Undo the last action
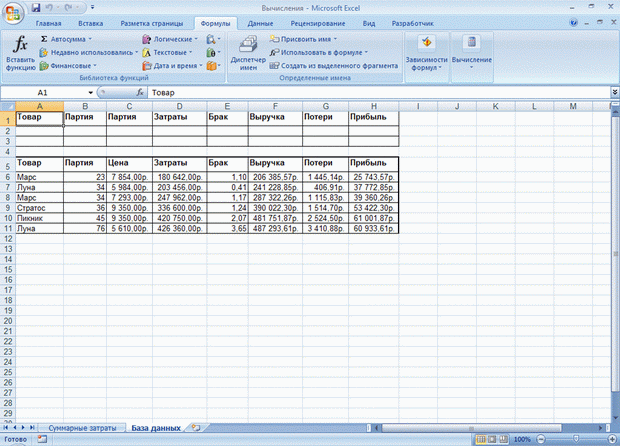 (49, 8)
